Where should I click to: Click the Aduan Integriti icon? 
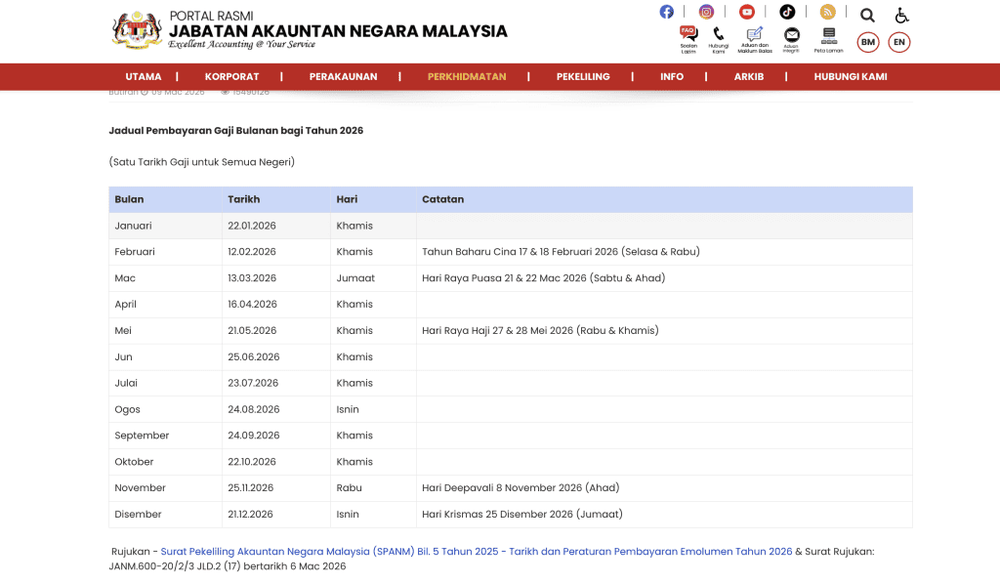tap(791, 36)
